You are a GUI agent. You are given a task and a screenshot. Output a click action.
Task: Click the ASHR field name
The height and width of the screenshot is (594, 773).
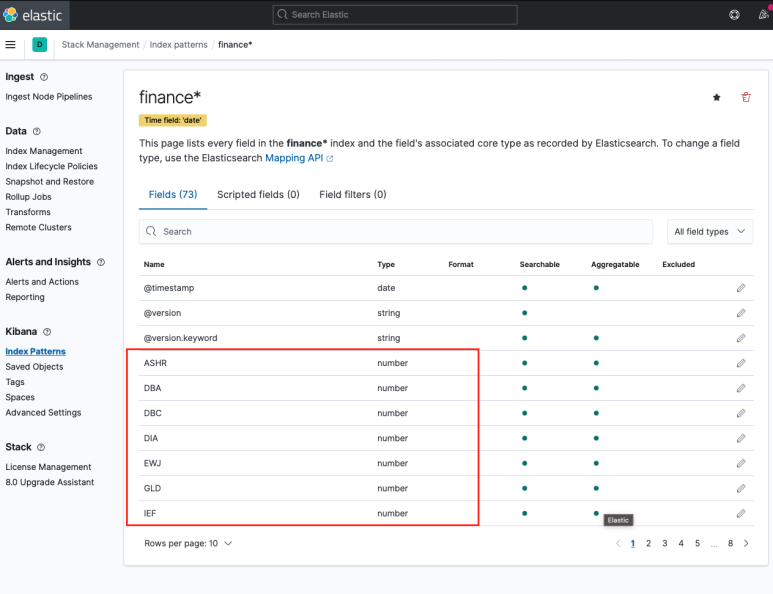point(155,363)
